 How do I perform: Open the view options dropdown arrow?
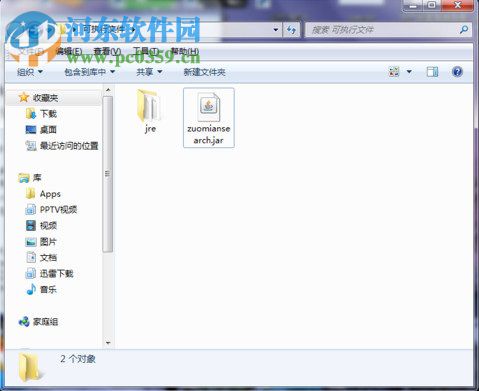[409, 72]
